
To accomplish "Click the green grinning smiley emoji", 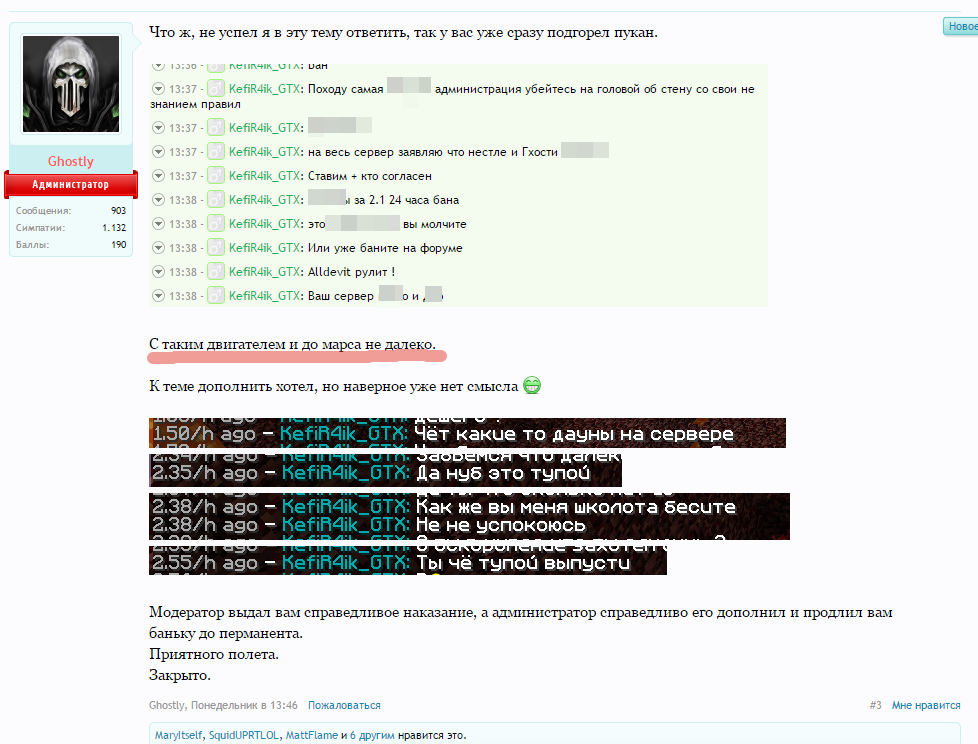I will pos(532,386).
